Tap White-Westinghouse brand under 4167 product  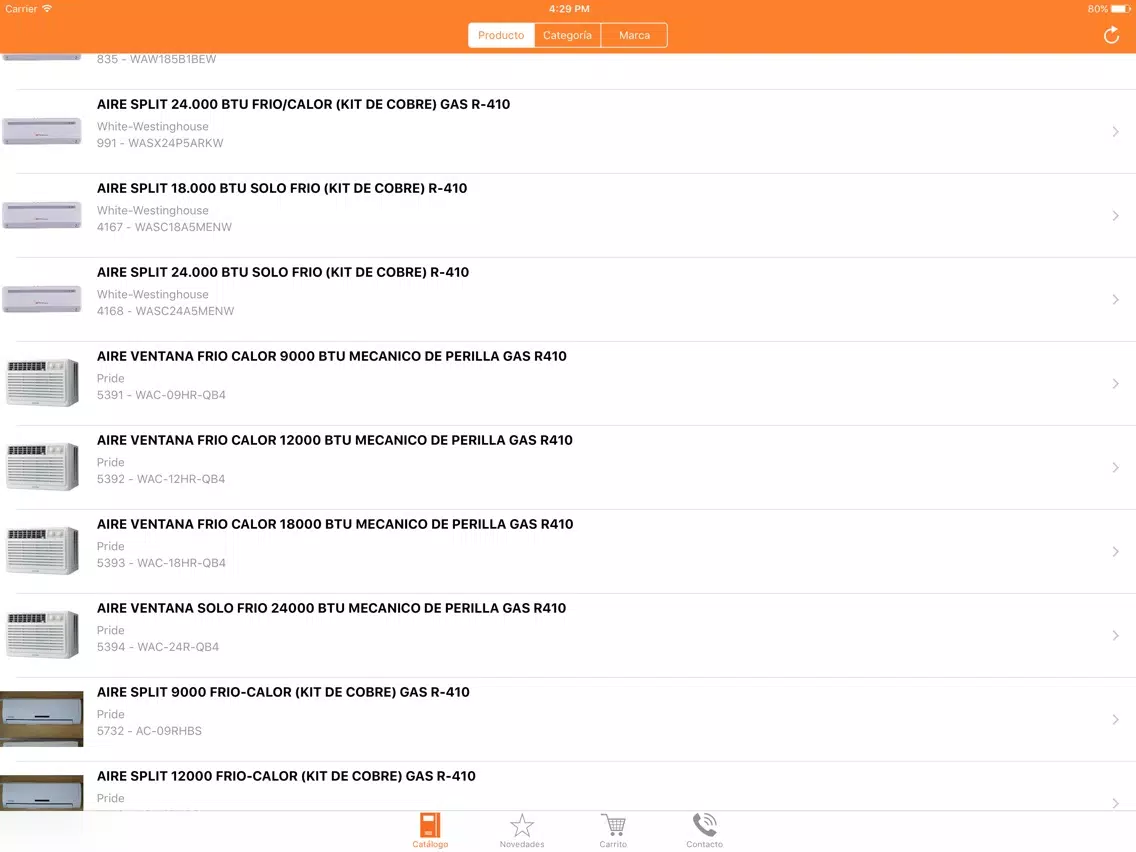tap(153, 211)
